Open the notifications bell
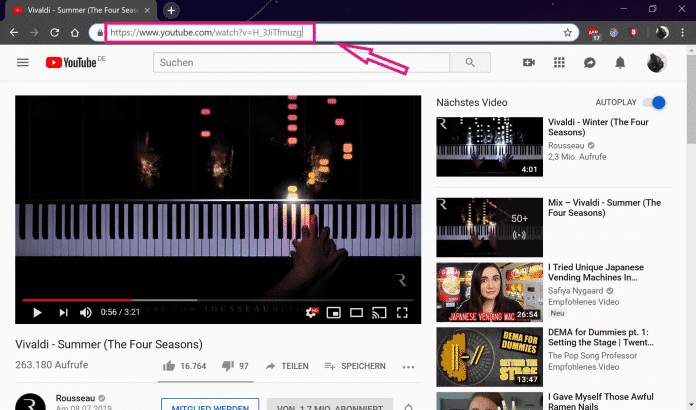 [x=620, y=63]
